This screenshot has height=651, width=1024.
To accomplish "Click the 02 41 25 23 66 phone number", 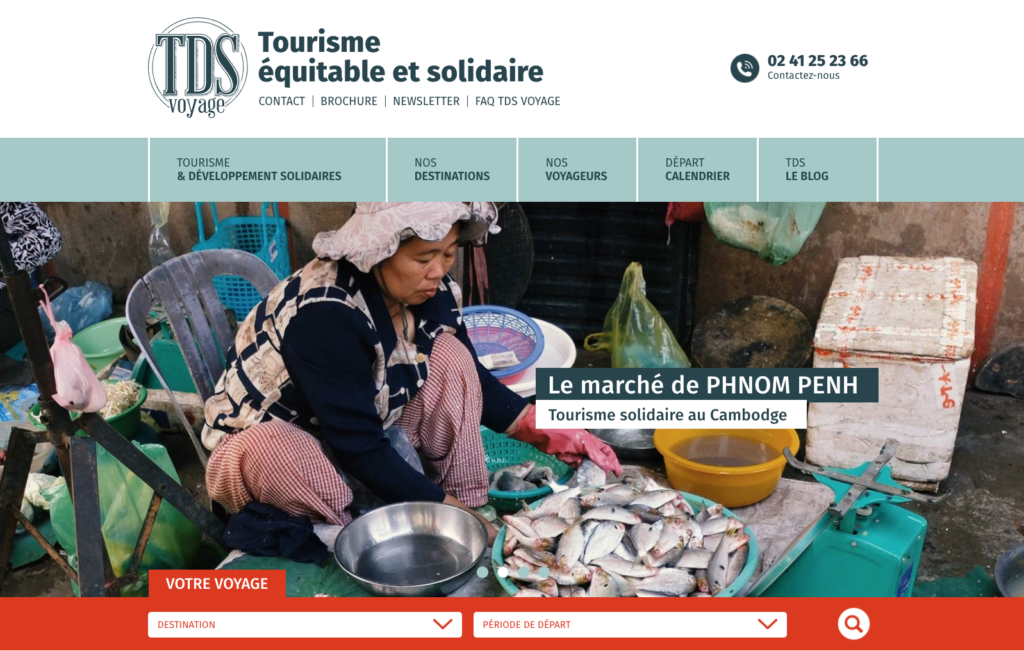I will click(x=818, y=61).
